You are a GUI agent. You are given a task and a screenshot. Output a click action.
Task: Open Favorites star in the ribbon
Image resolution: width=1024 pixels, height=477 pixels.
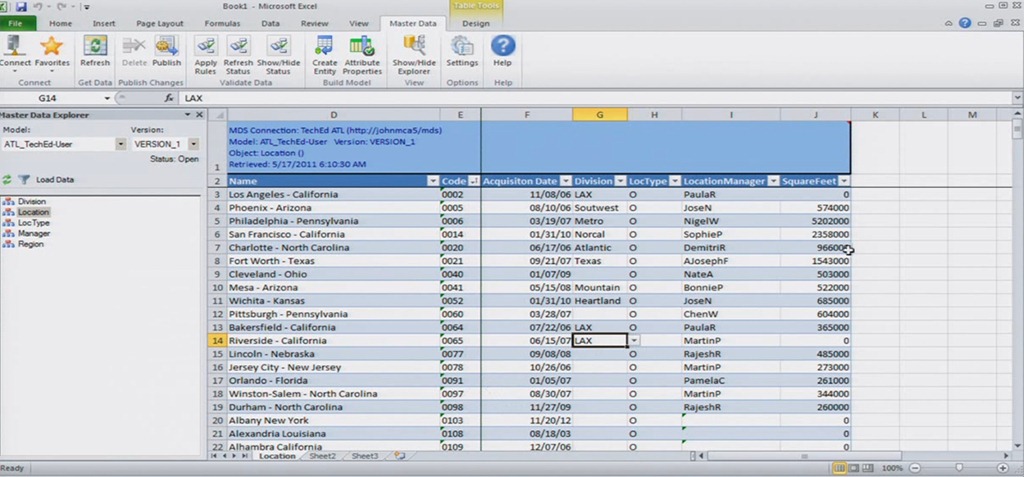tap(52, 52)
